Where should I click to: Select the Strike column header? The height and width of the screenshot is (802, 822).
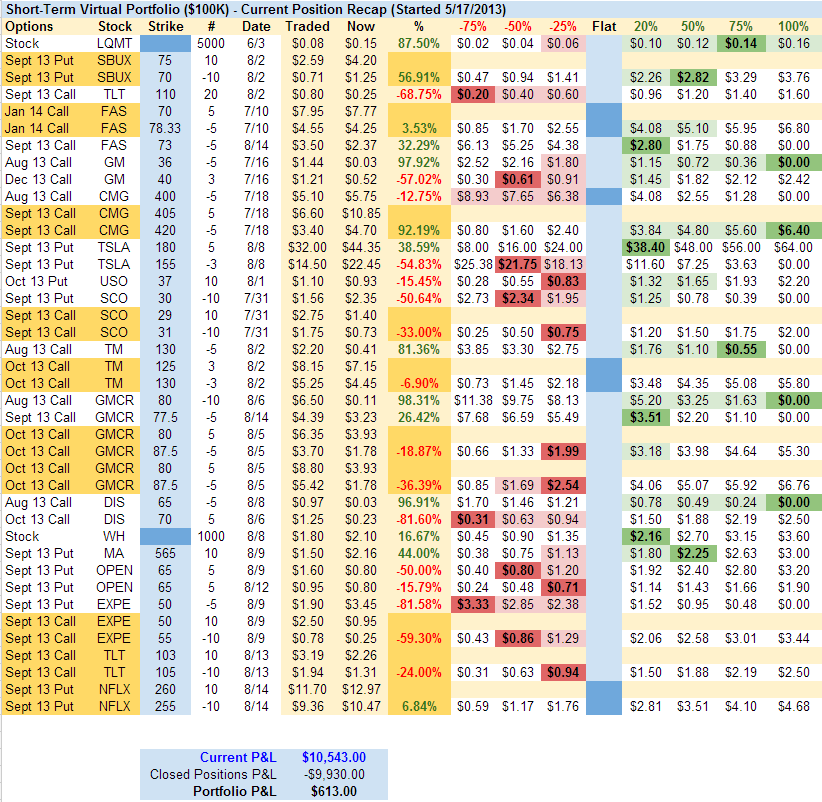(165, 26)
